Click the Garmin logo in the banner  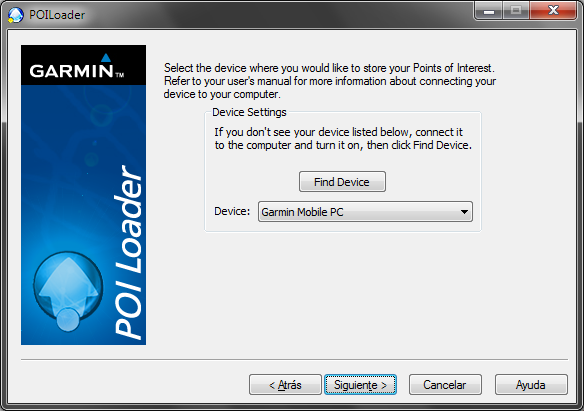(x=77, y=67)
